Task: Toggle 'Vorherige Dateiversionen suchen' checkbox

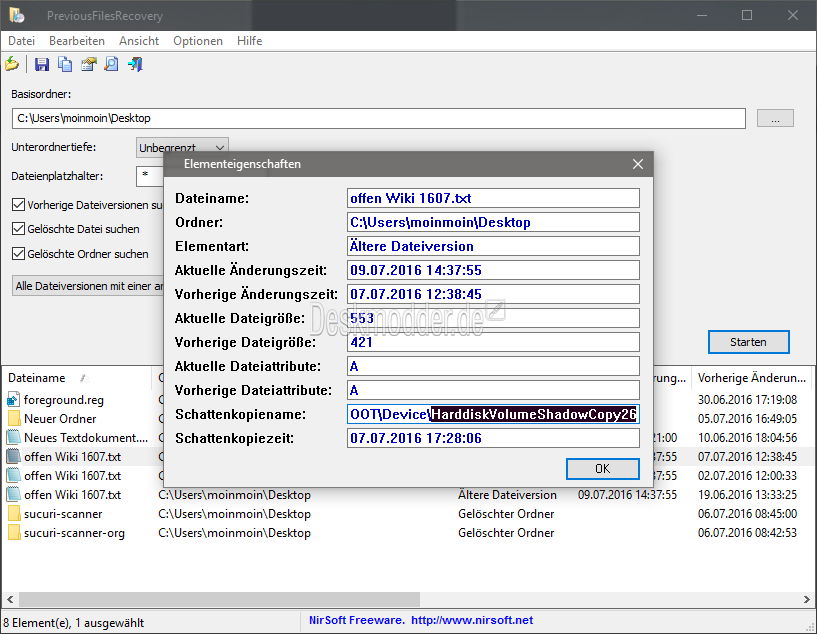Action: tap(18, 205)
